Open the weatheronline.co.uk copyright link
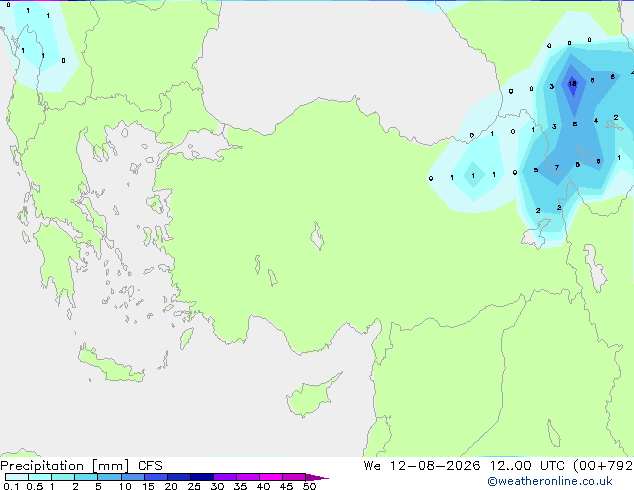634x490 pixels. click(550, 481)
